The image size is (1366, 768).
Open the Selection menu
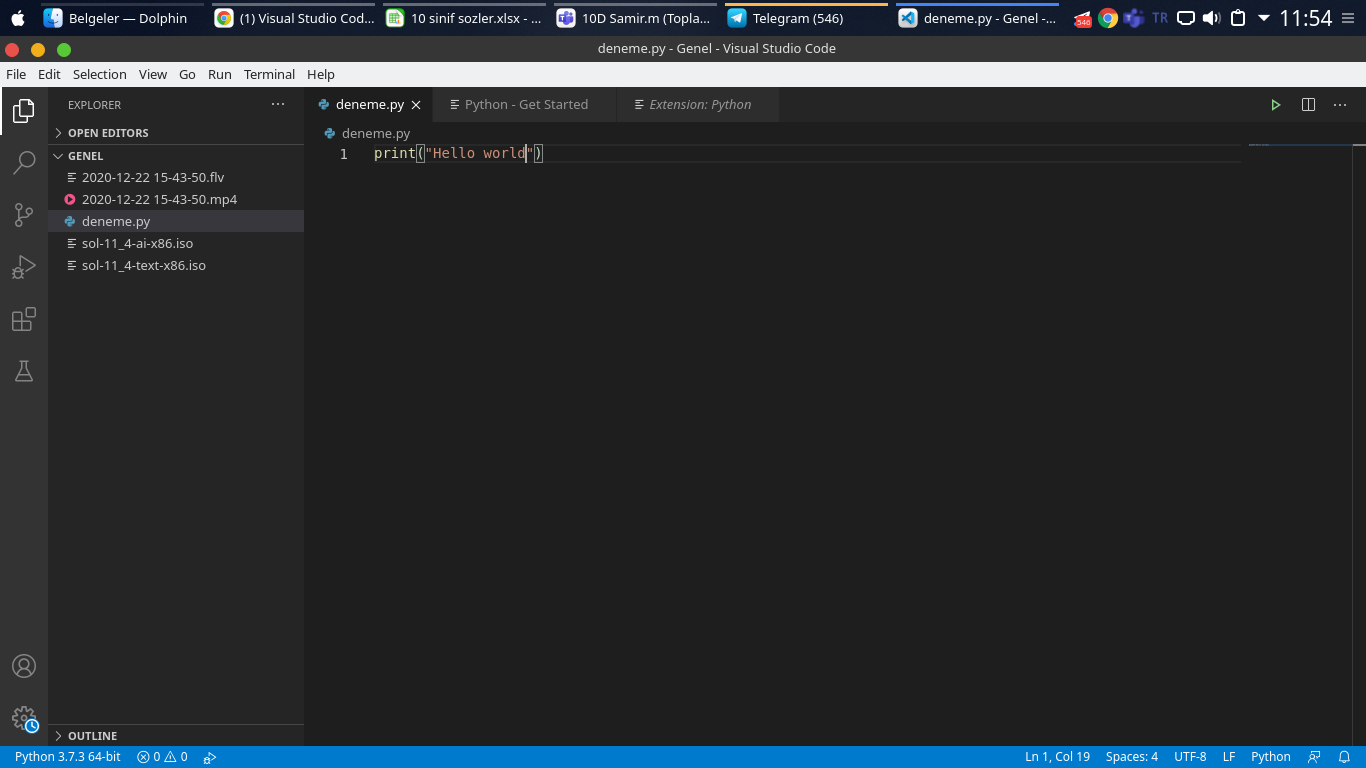[x=100, y=74]
